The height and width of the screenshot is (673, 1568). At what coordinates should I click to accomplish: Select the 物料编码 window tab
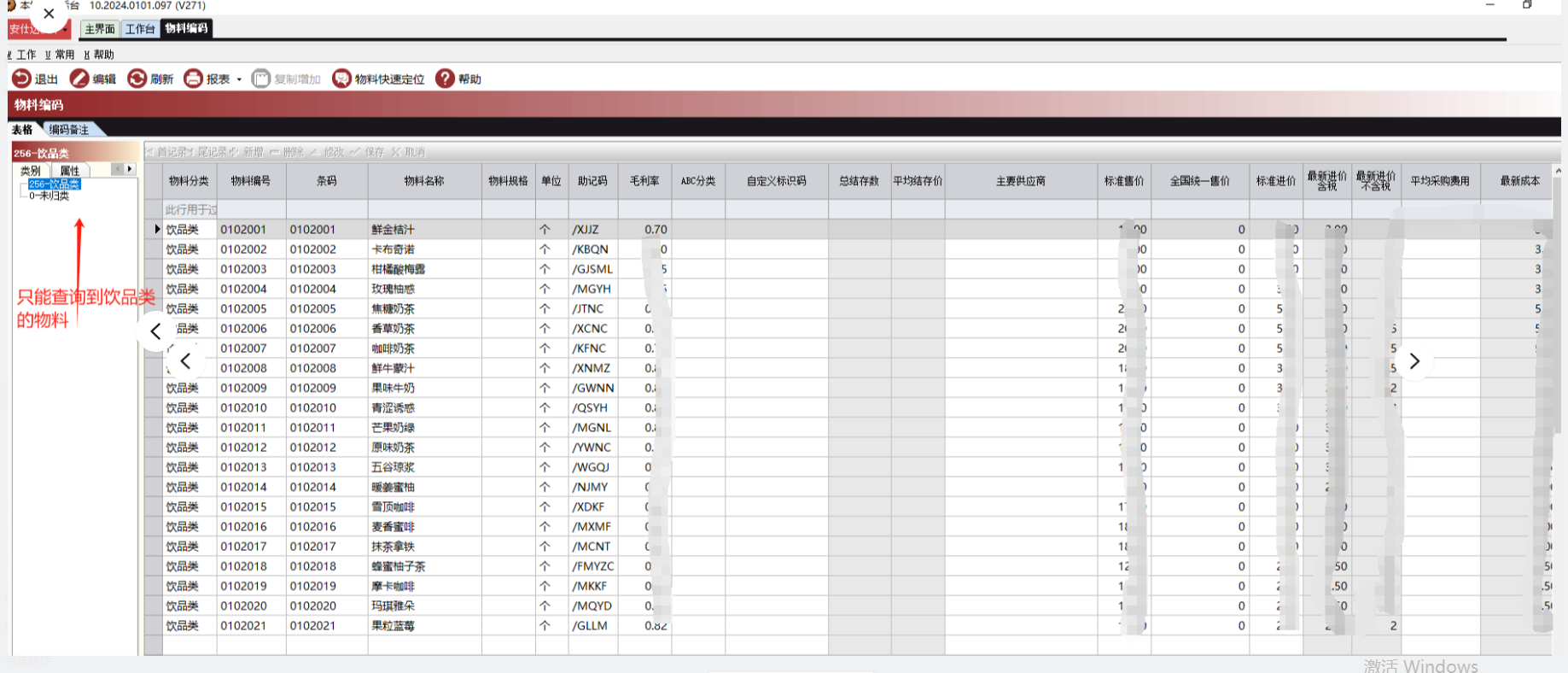[x=186, y=29]
